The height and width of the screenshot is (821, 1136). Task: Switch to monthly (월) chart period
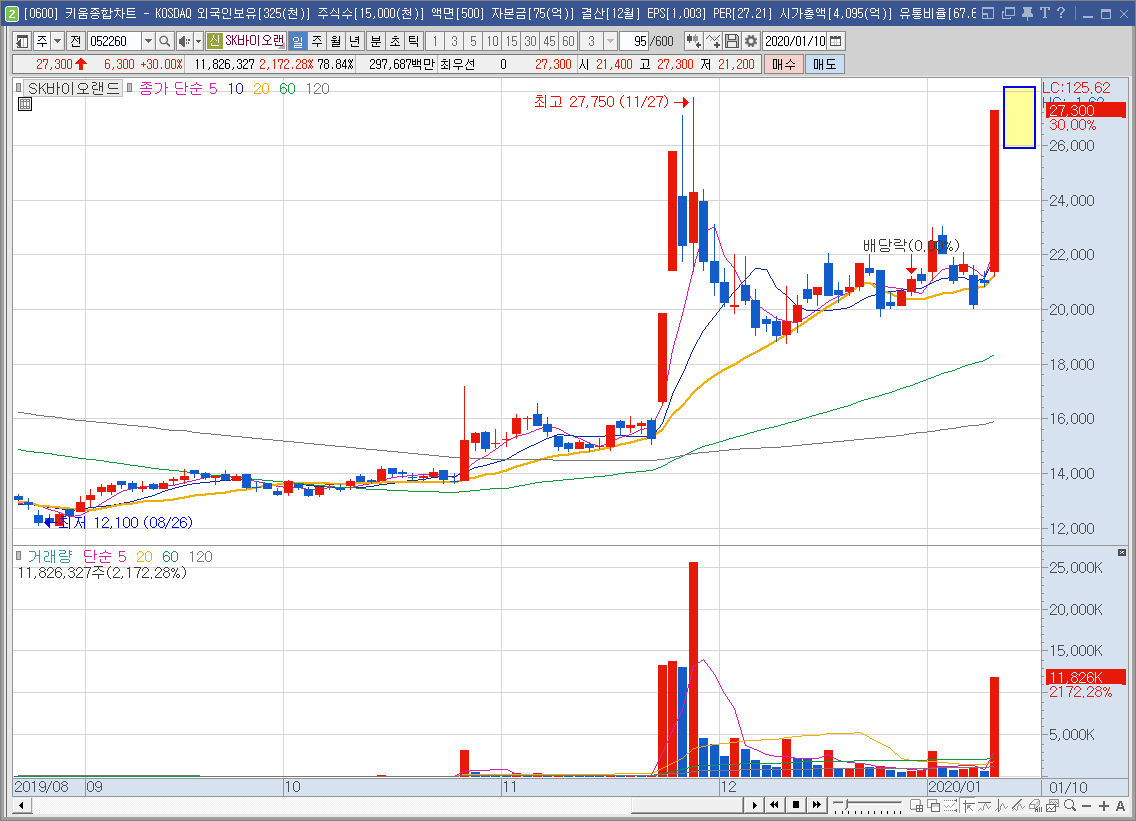pyautogui.click(x=335, y=41)
